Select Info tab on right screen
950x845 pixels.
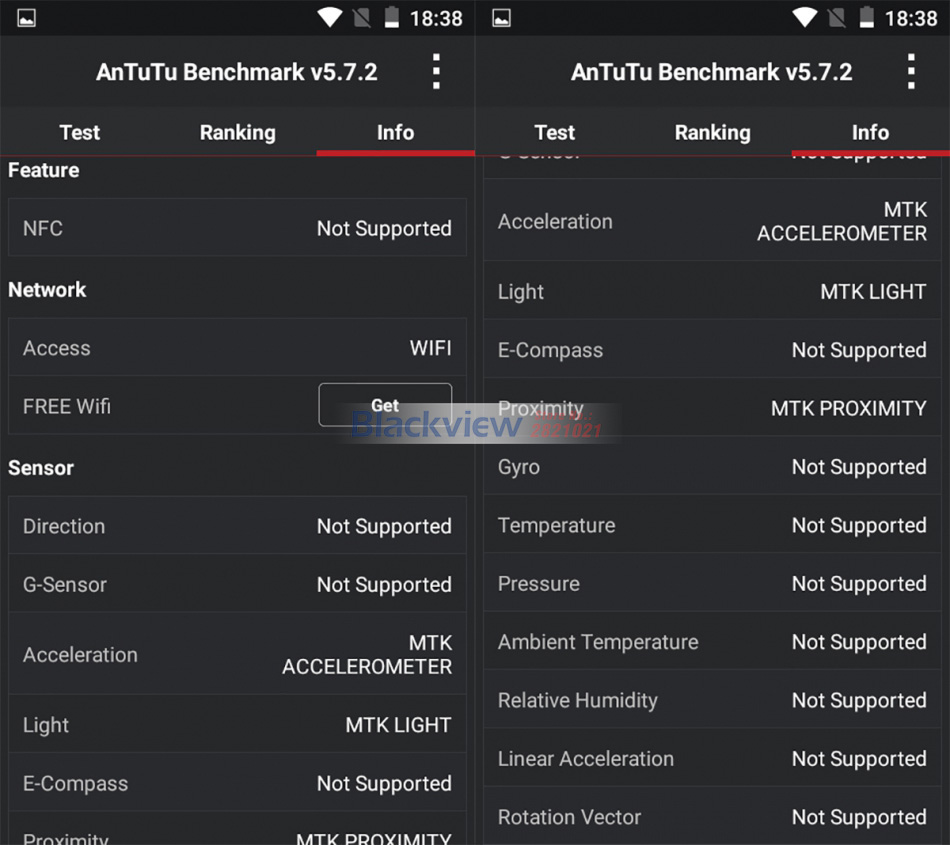click(x=870, y=132)
